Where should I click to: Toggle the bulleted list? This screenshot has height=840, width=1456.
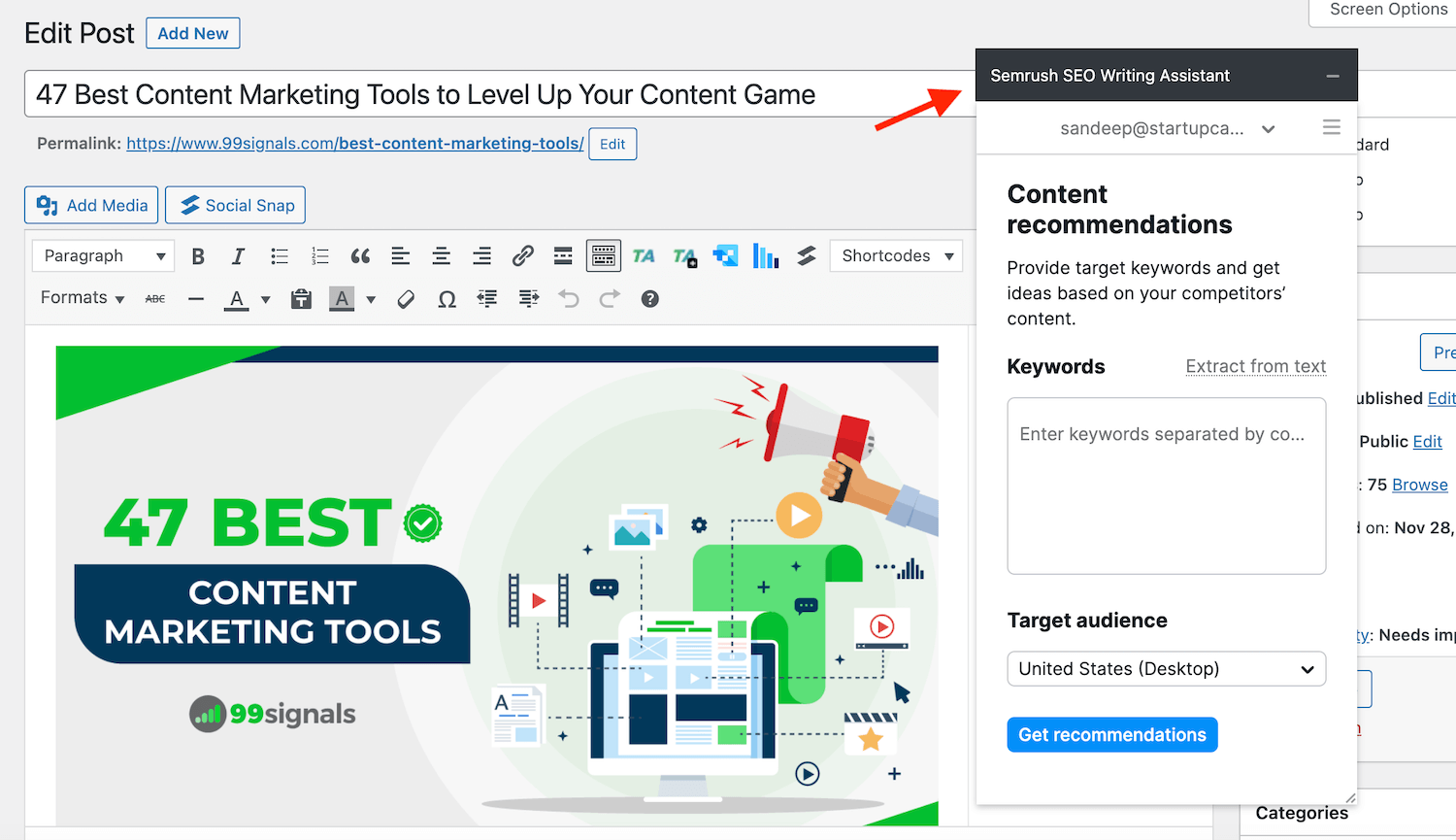pyautogui.click(x=280, y=256)
